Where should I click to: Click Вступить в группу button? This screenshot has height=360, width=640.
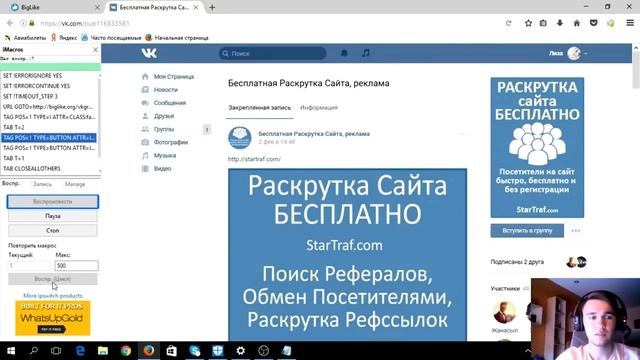coord(527,231)
